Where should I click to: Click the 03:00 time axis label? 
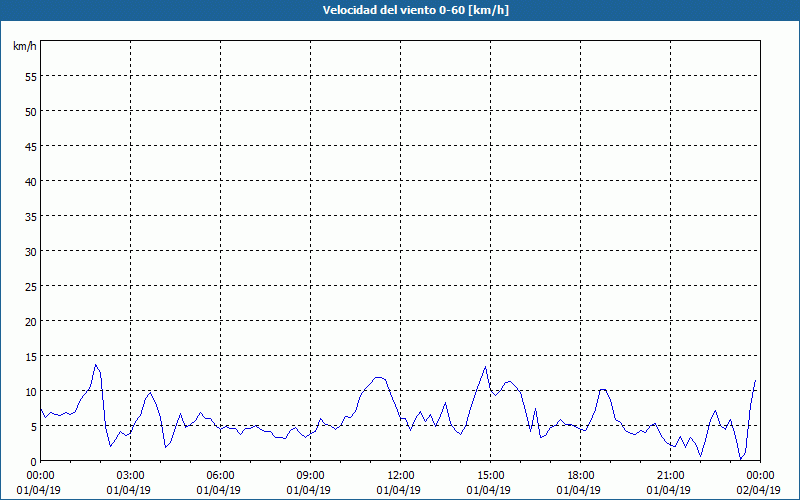[x=131, y=476]
